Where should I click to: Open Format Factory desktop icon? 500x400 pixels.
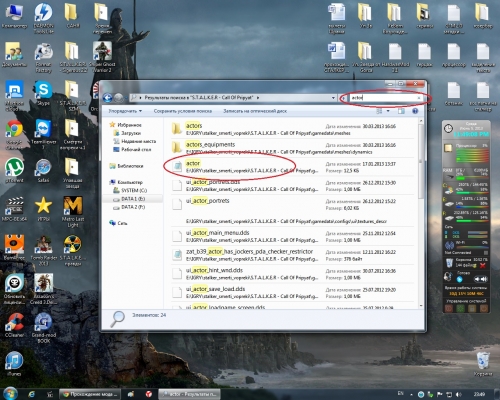pos(44,57)
